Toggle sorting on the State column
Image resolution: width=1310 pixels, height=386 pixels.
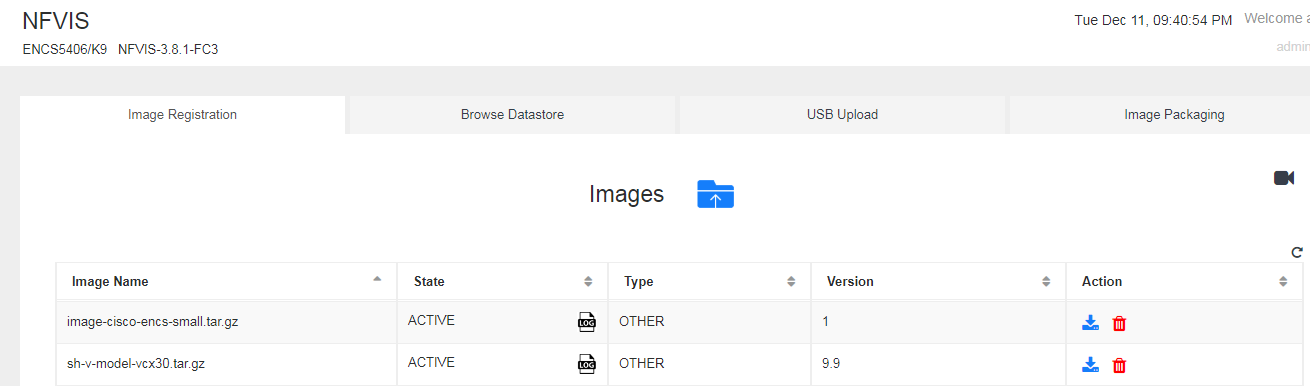588,282
